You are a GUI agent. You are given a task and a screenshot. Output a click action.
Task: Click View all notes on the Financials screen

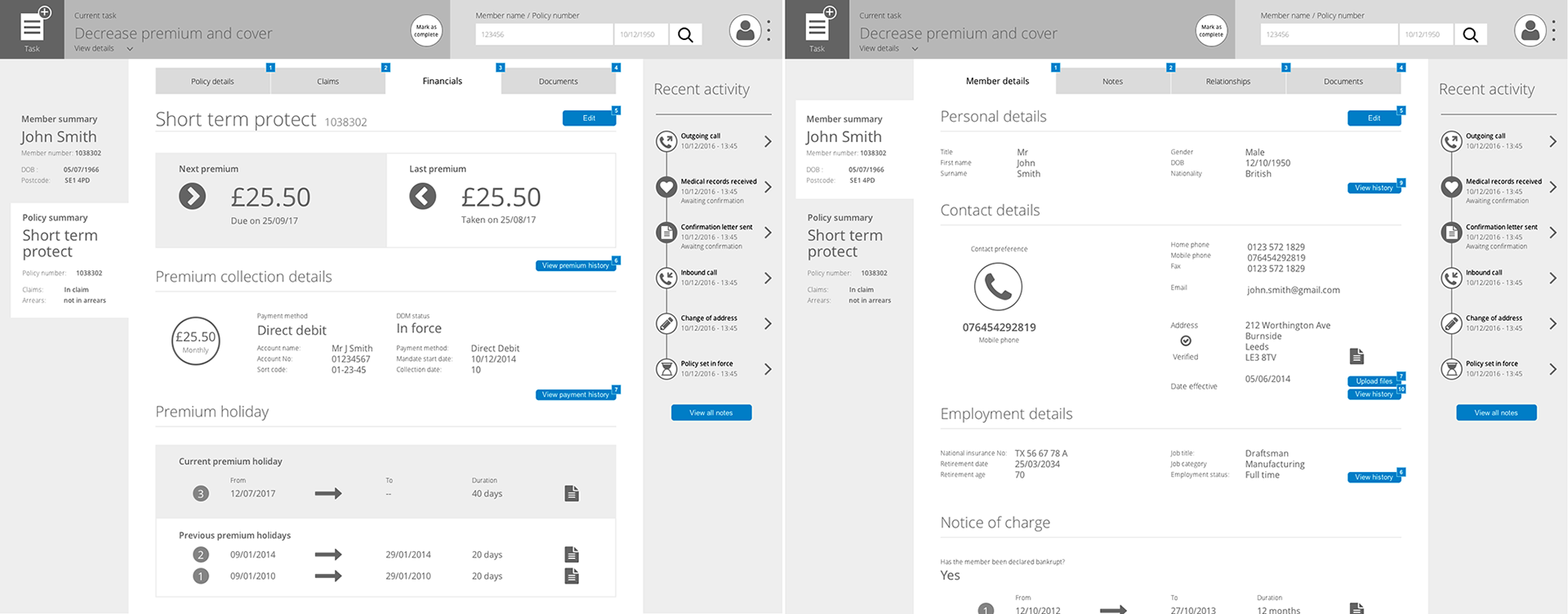coord(711,413)
